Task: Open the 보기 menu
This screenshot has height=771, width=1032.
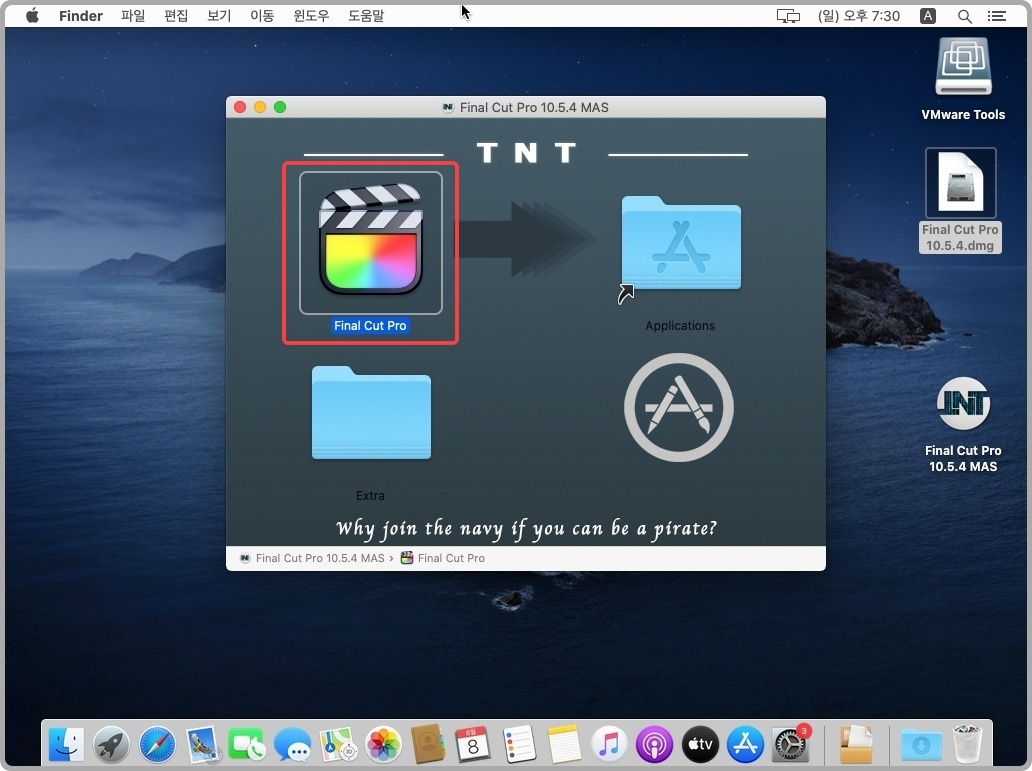Action: pyautogui.click(x=219, y=16)
